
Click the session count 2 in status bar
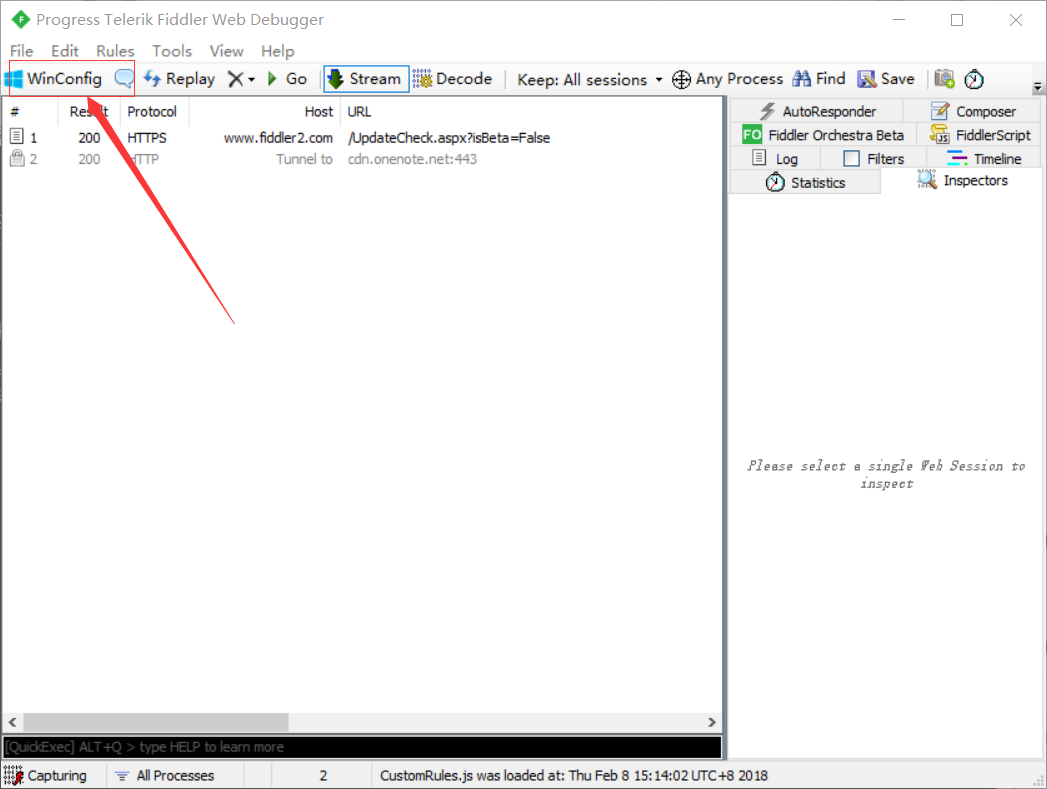[x=323, y=776]
